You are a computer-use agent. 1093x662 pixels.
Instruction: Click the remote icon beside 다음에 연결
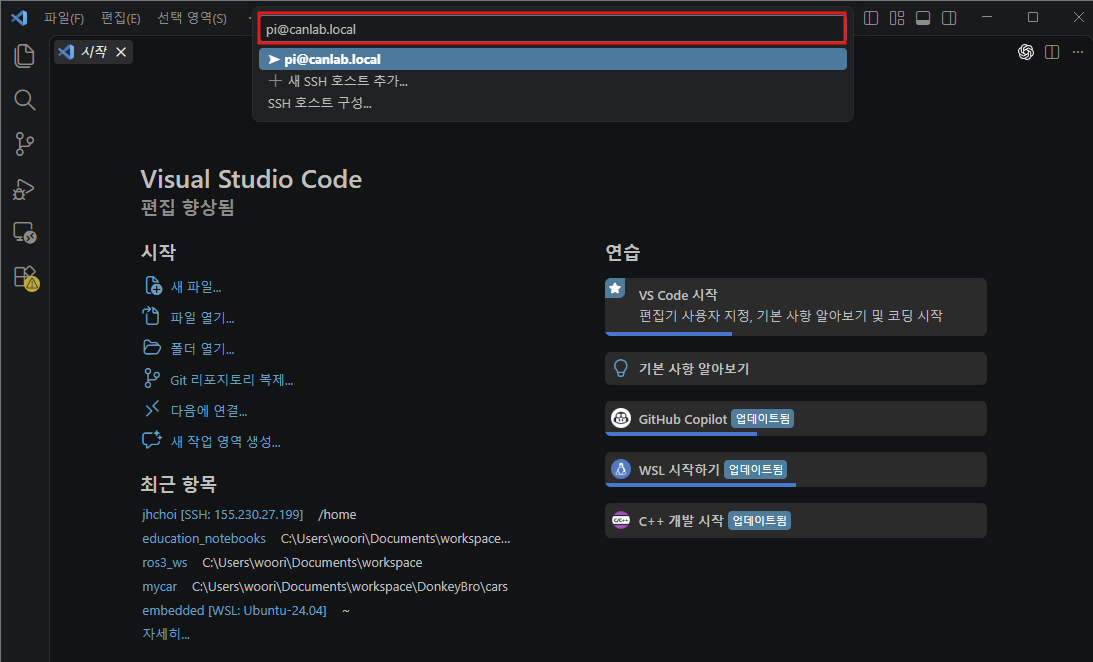pos(152,409)
